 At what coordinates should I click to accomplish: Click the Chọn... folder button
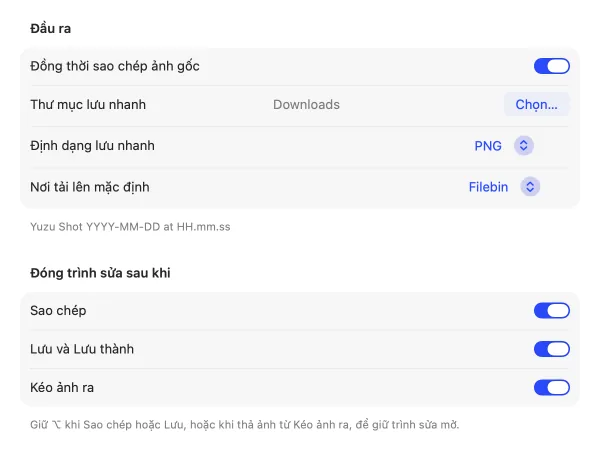pos(536,104)
